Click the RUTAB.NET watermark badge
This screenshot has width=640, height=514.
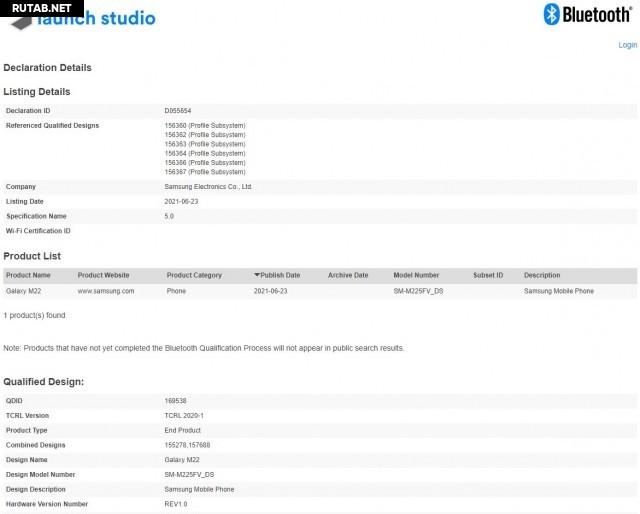tap(35, 8)
